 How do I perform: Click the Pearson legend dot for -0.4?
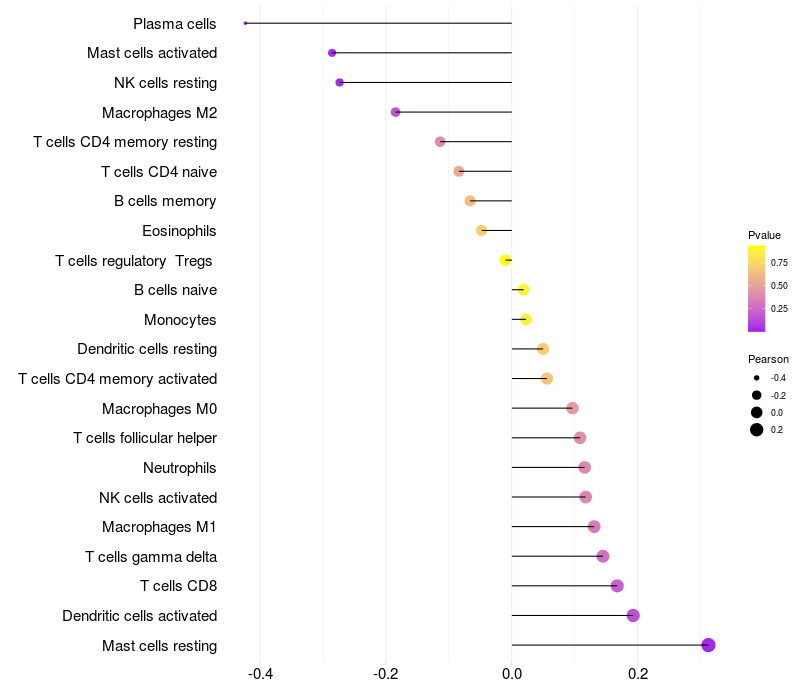(x=757, y=378)
